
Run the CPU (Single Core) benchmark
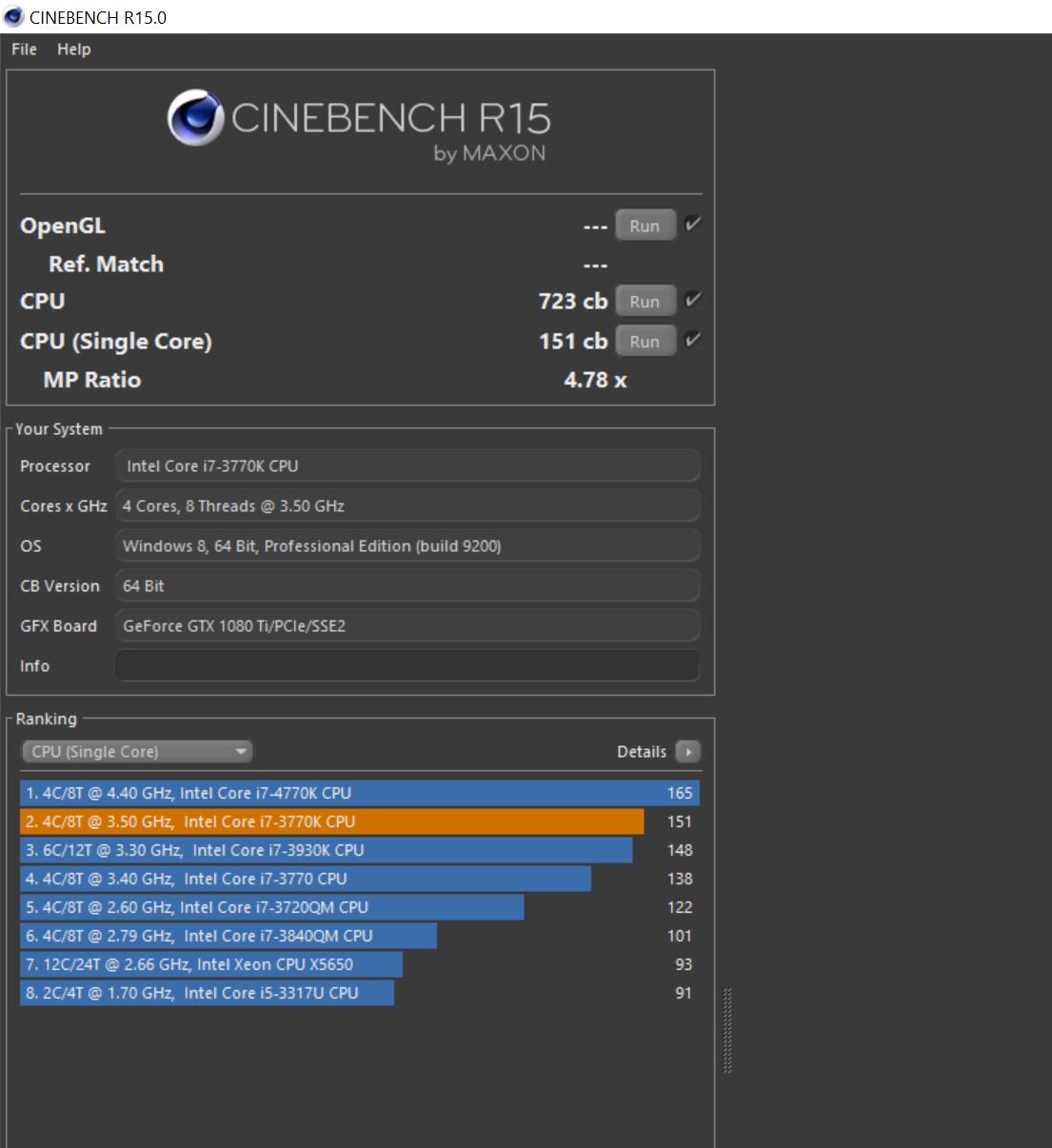coord(645,341)
